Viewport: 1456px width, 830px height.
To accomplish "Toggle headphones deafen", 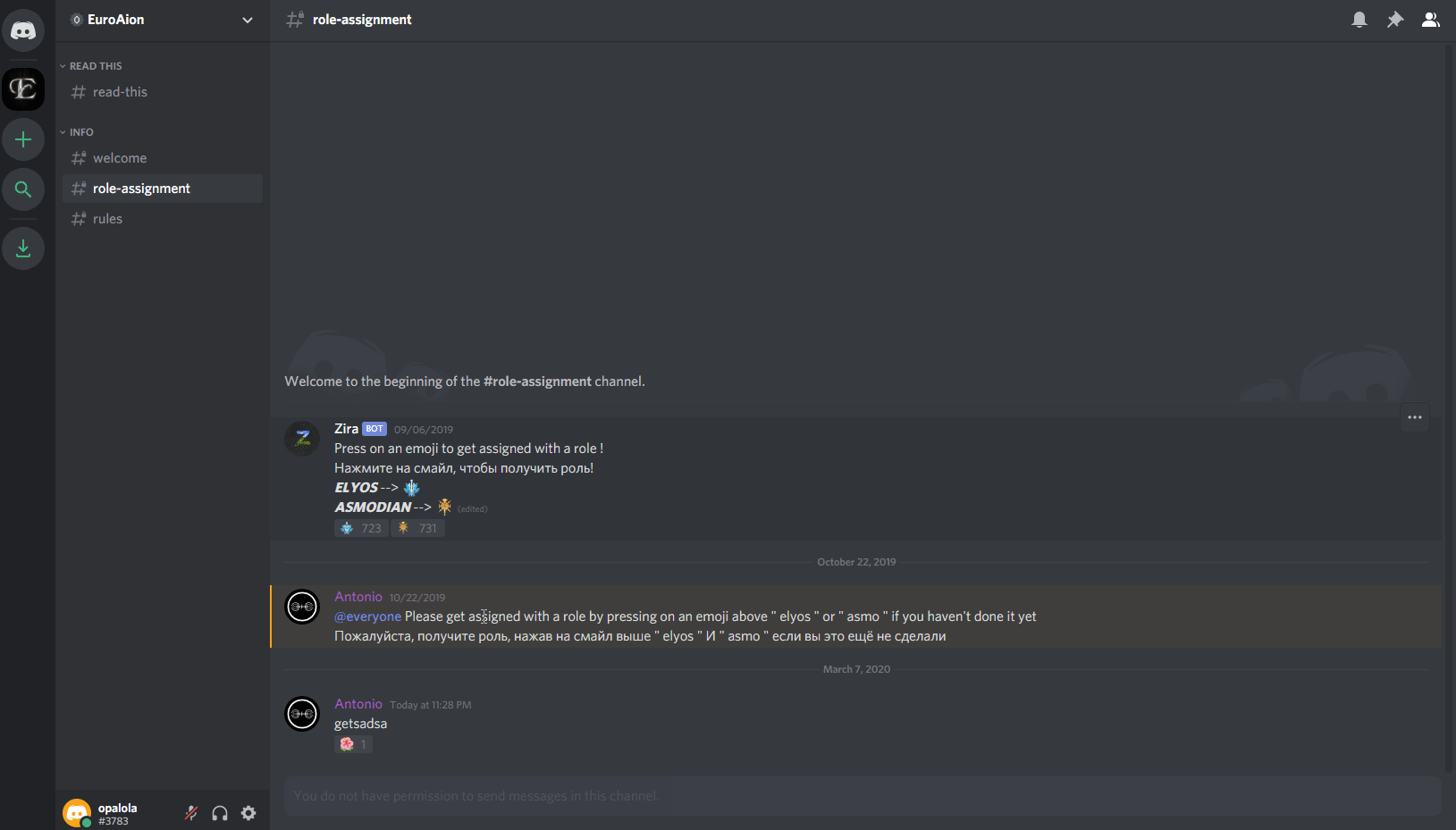I will (220, 813).
